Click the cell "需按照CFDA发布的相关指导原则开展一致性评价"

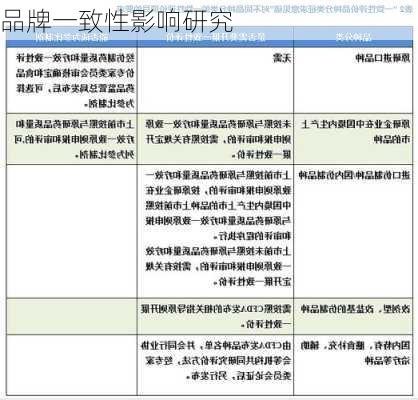pos(216,317)
